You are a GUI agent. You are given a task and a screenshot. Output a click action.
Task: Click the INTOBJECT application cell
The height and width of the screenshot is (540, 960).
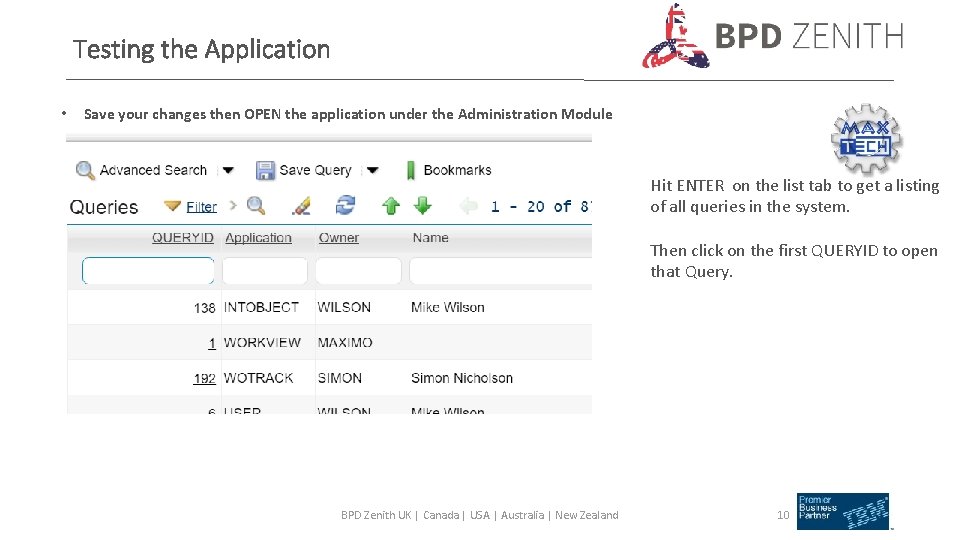[261, 307]
